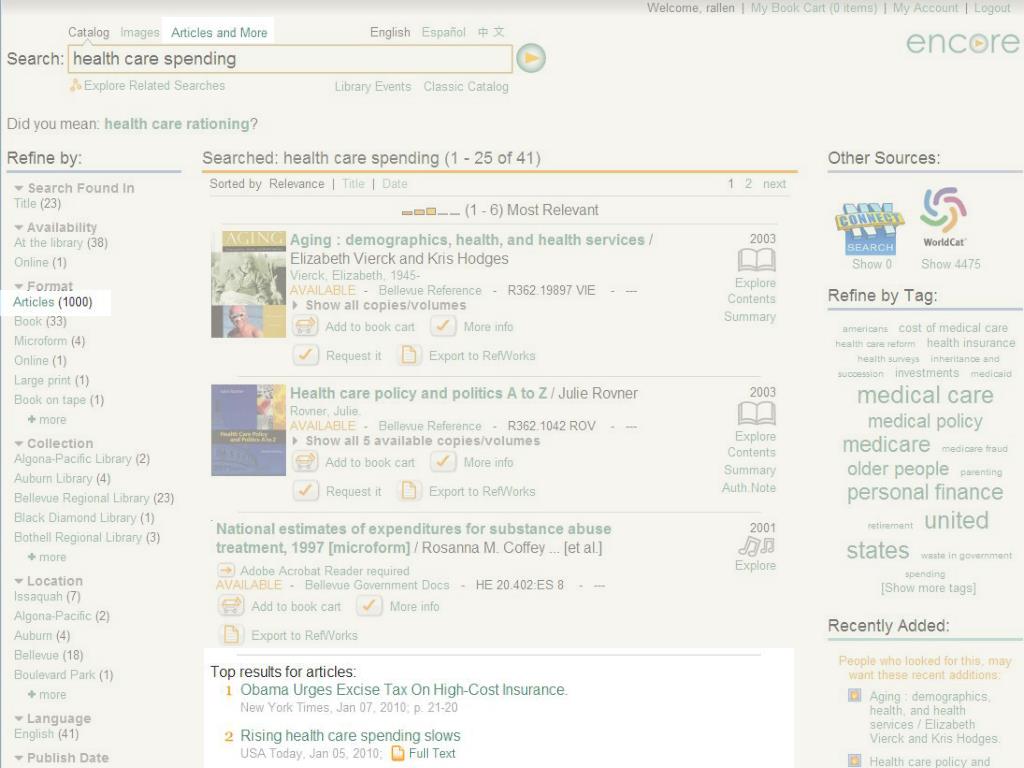Click book icon for Health care policy result
The width and height of the screenshot is (1024, 768).
(756, 413)
